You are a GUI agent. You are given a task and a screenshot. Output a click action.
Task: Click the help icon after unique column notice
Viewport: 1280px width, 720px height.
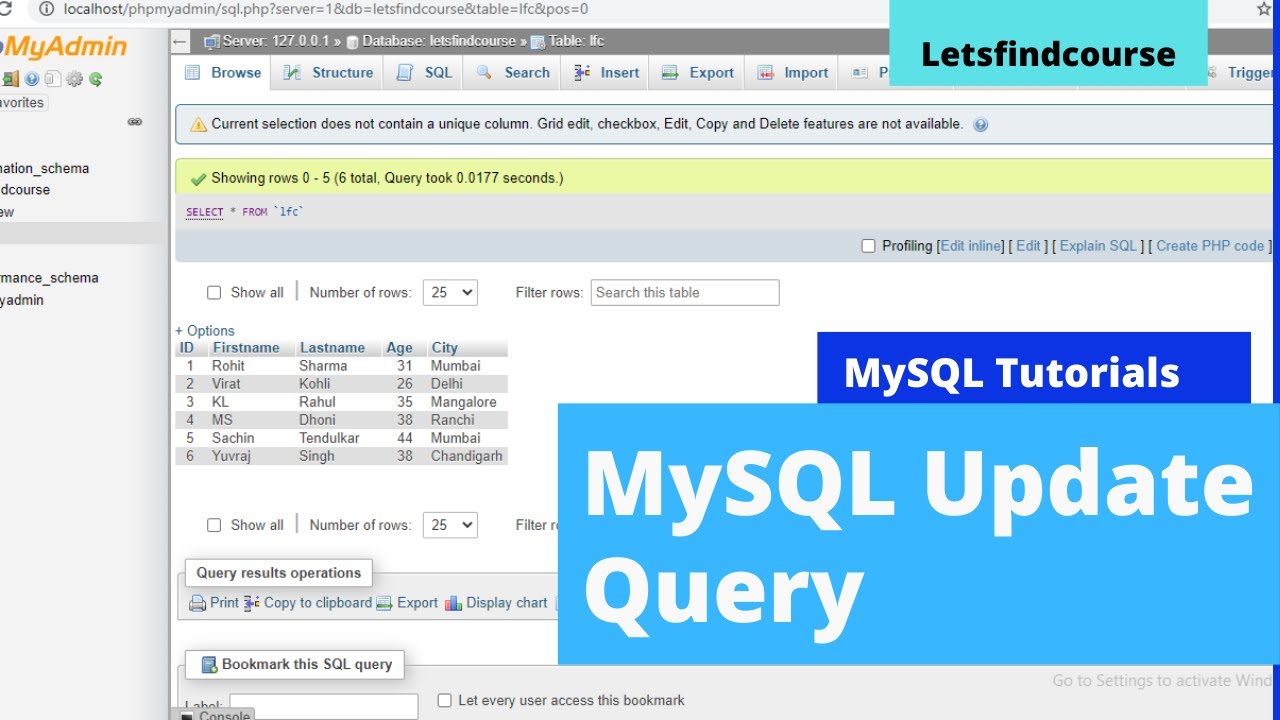coord(980,125)
